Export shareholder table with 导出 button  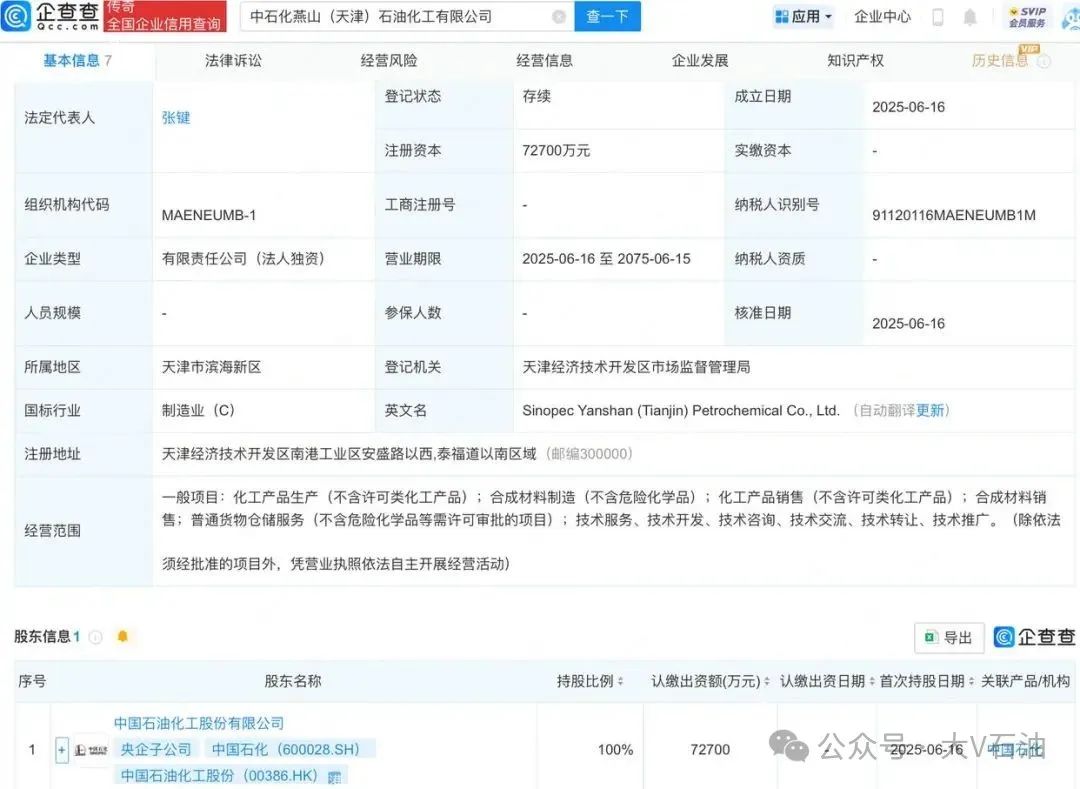coord(948,638)
